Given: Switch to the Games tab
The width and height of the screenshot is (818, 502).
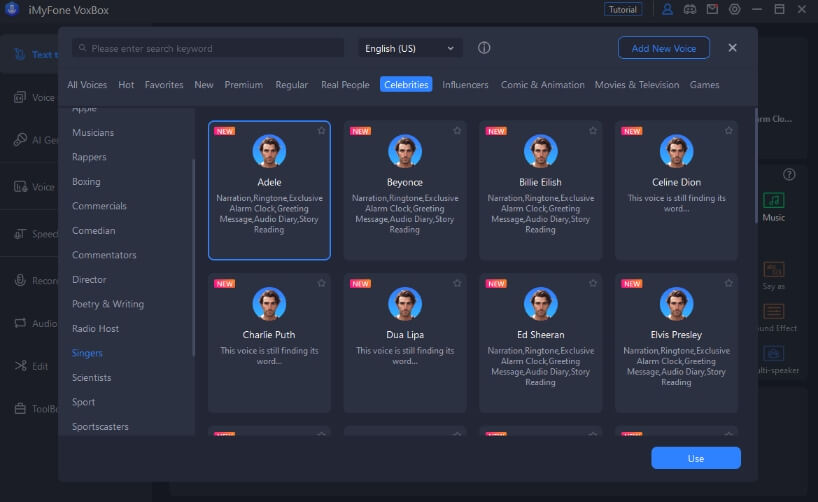Looking at the screenshot, I should (x=704, y=85).
